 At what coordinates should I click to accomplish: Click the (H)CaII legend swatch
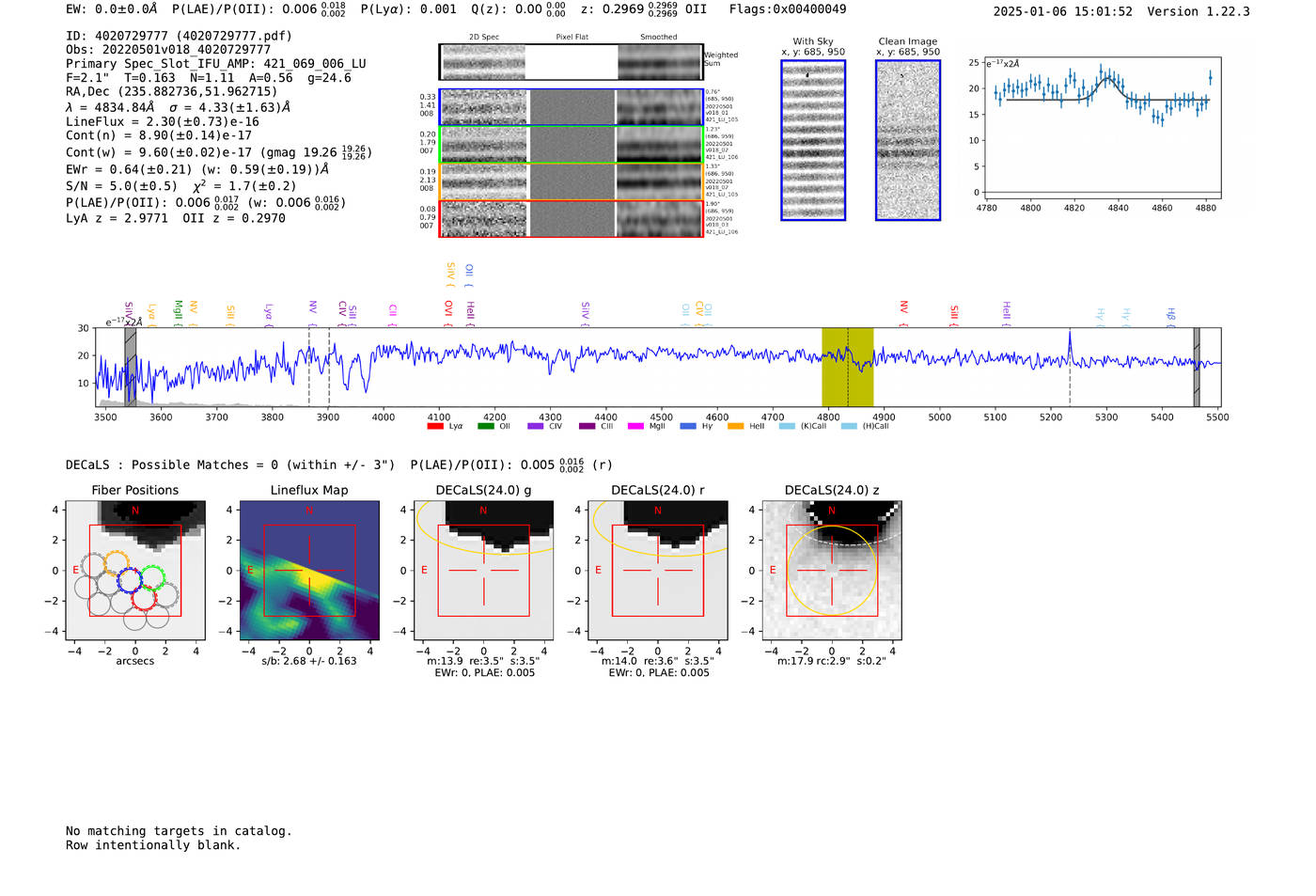[x=849, y=426]
